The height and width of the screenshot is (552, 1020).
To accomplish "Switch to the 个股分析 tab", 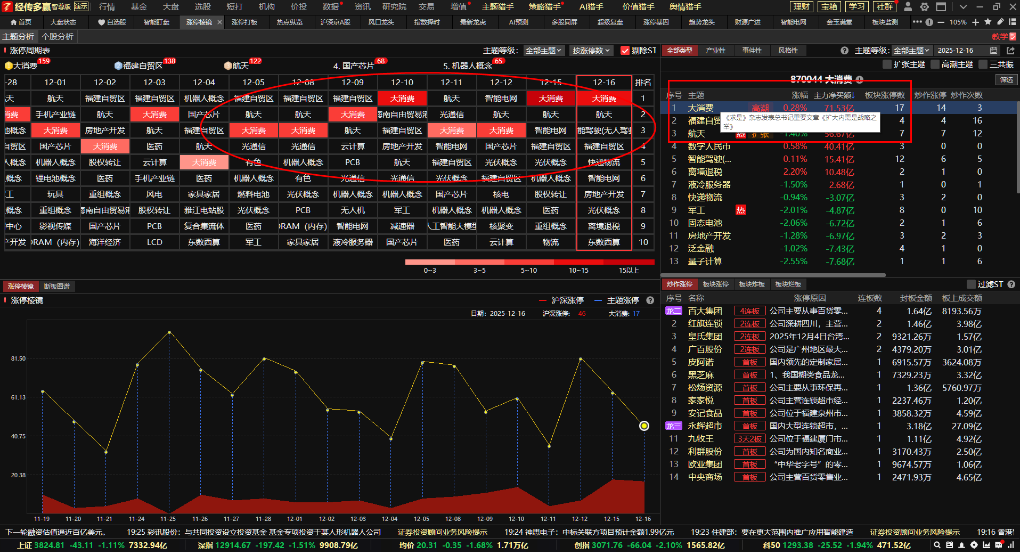I will point(56,36).
